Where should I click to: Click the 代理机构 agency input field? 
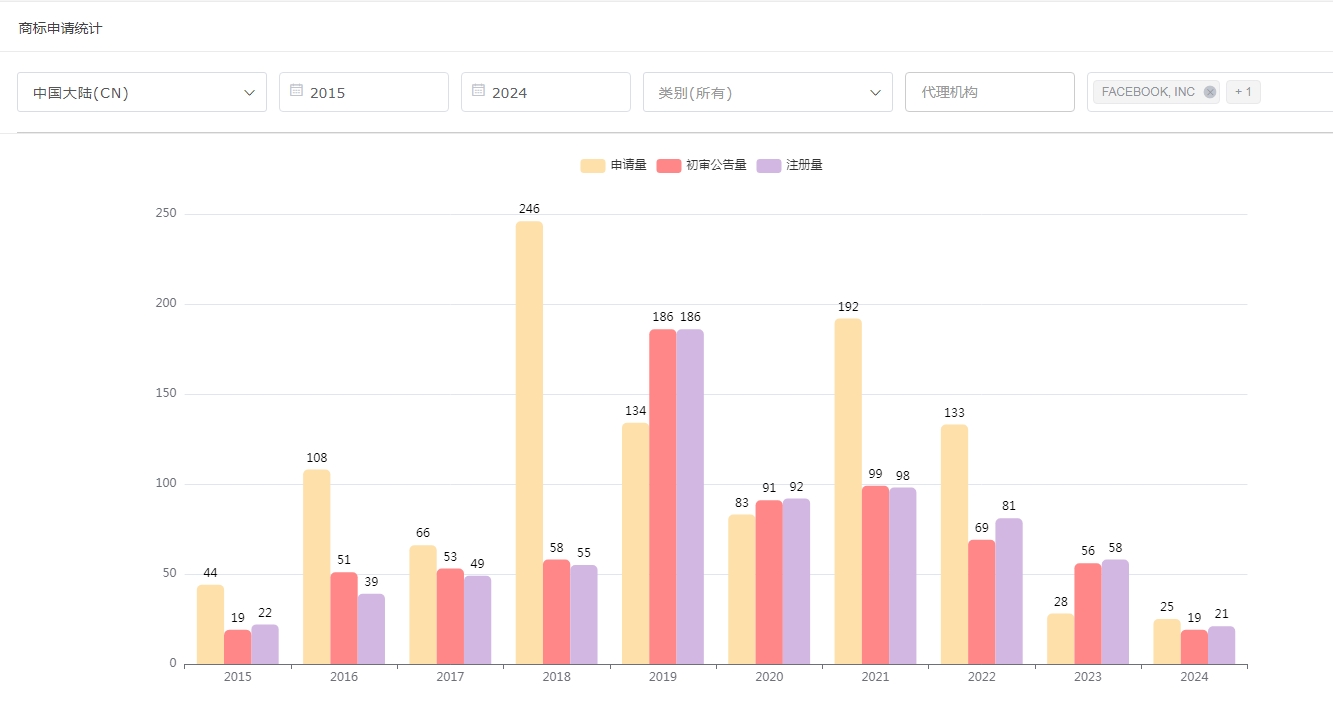click(x=989, y=92)
